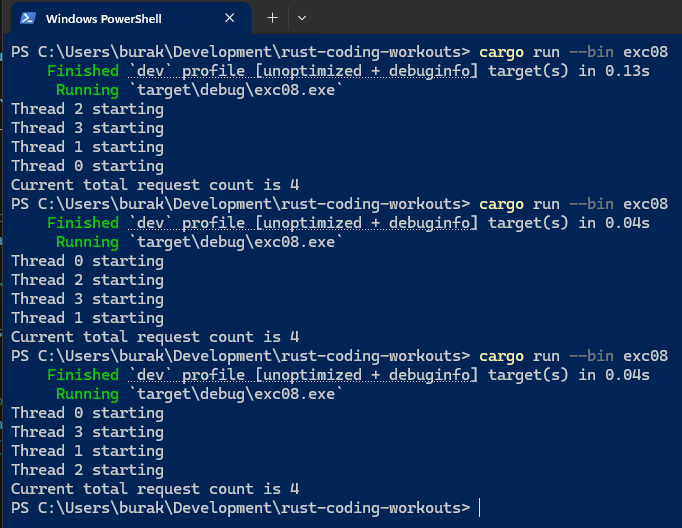The image size is (682, 528).
Task: Click 'Thread 3 starting' in the third run output
Action: pos(87,432)
